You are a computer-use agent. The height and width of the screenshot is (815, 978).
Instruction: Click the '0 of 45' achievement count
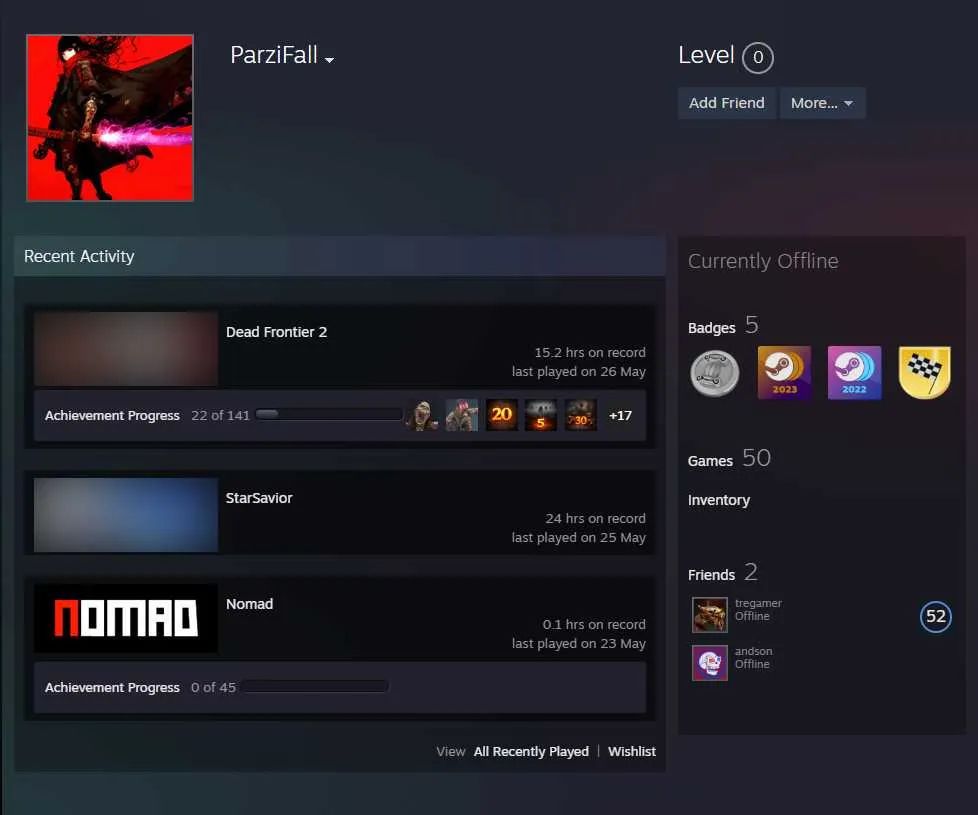(x=213, y=687)
